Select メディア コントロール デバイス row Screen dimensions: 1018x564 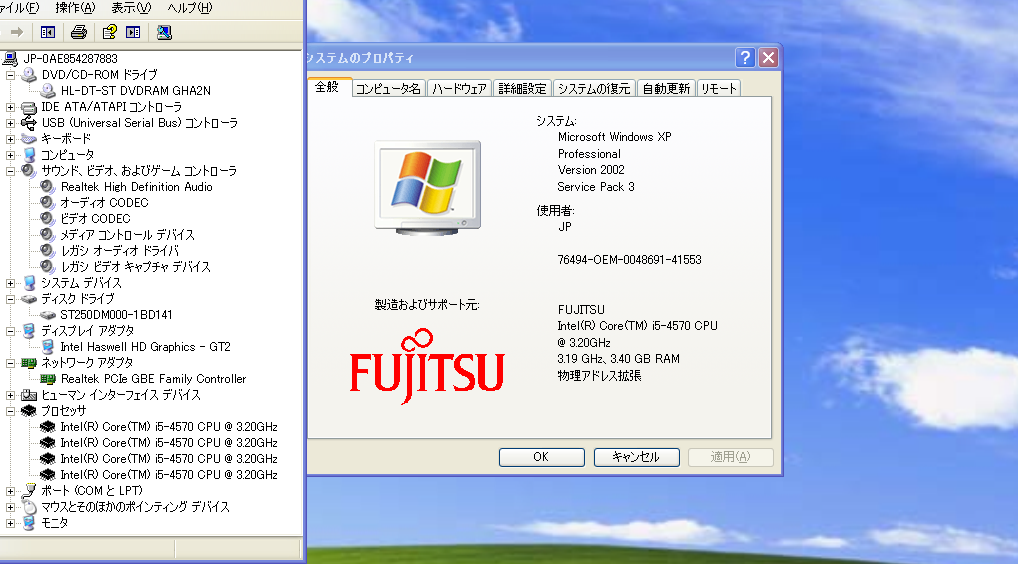coord(127,235)
